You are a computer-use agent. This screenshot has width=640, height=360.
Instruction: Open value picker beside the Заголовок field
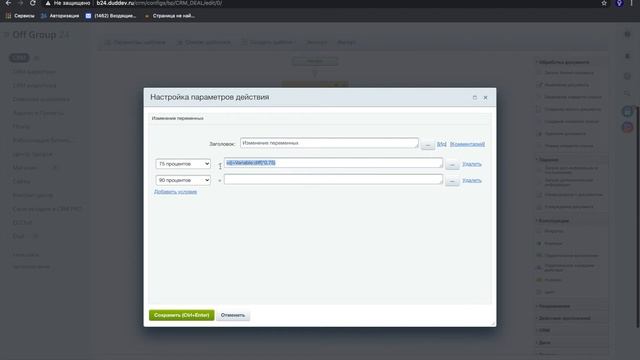(x=428, y=144)
